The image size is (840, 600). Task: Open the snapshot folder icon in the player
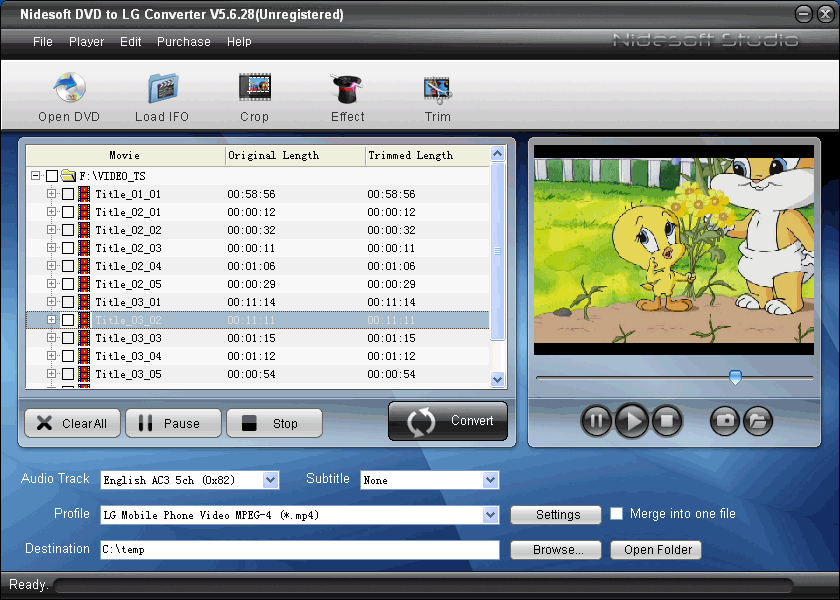coord(758,421)
